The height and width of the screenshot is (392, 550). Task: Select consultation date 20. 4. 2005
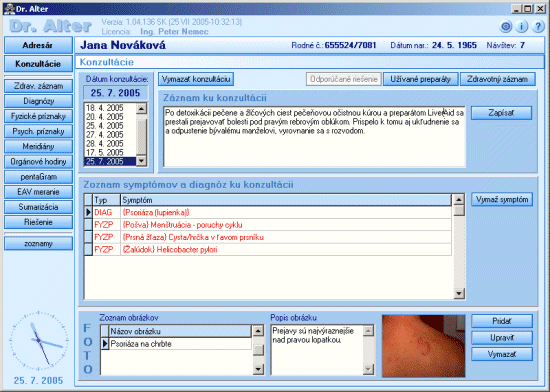(110, 117)
